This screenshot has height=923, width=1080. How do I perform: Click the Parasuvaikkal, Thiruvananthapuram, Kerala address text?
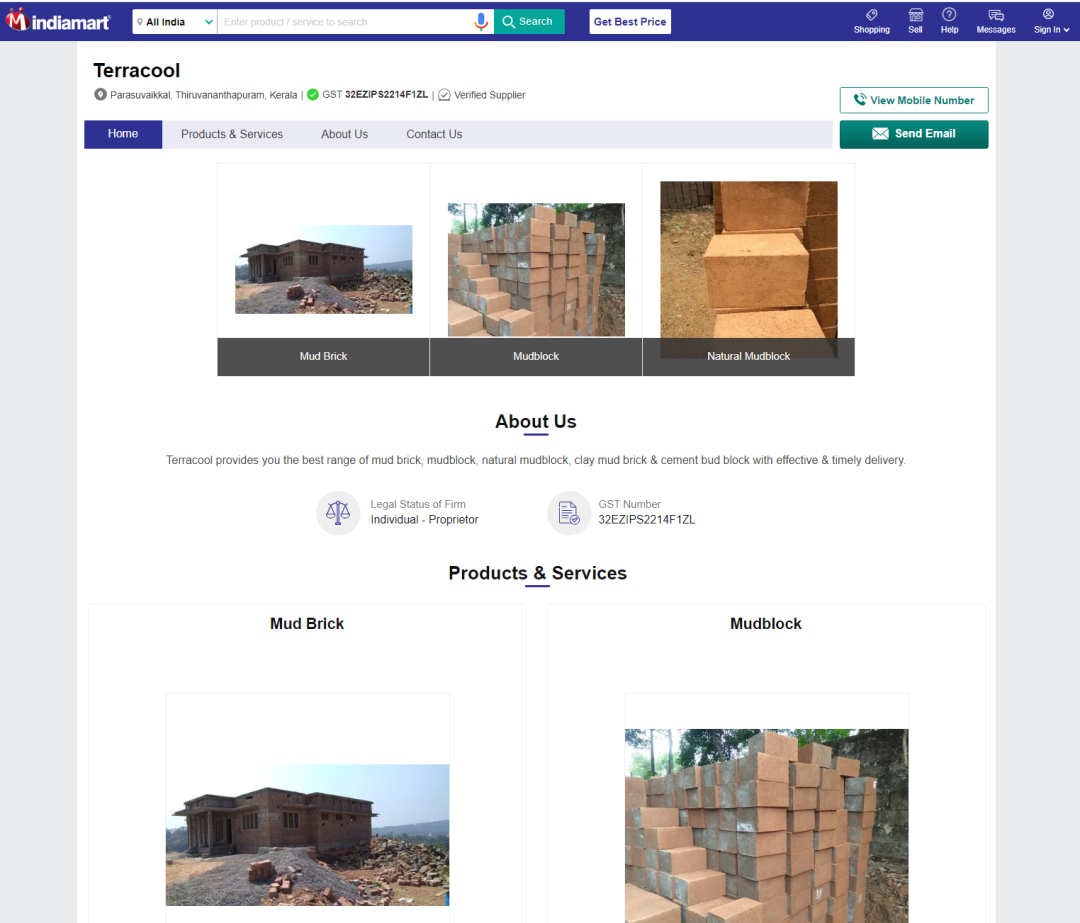pyautogui.click(x=203, y=95)
